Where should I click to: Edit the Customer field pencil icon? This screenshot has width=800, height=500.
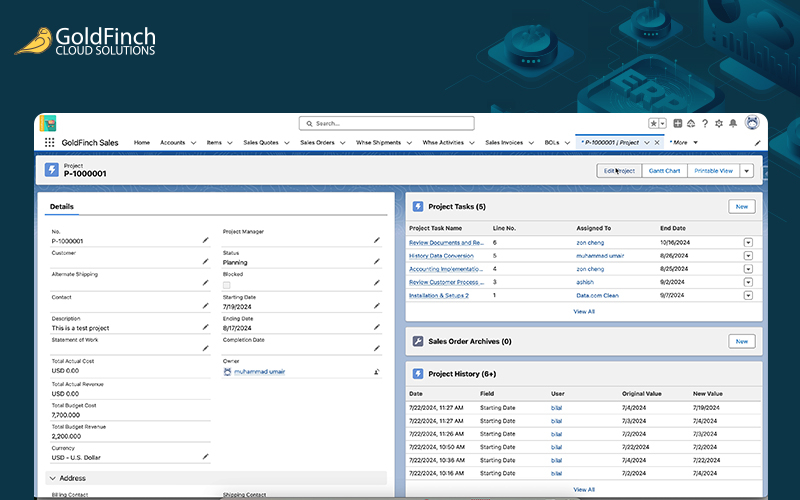pyautogui.click(x=206, y=261)
